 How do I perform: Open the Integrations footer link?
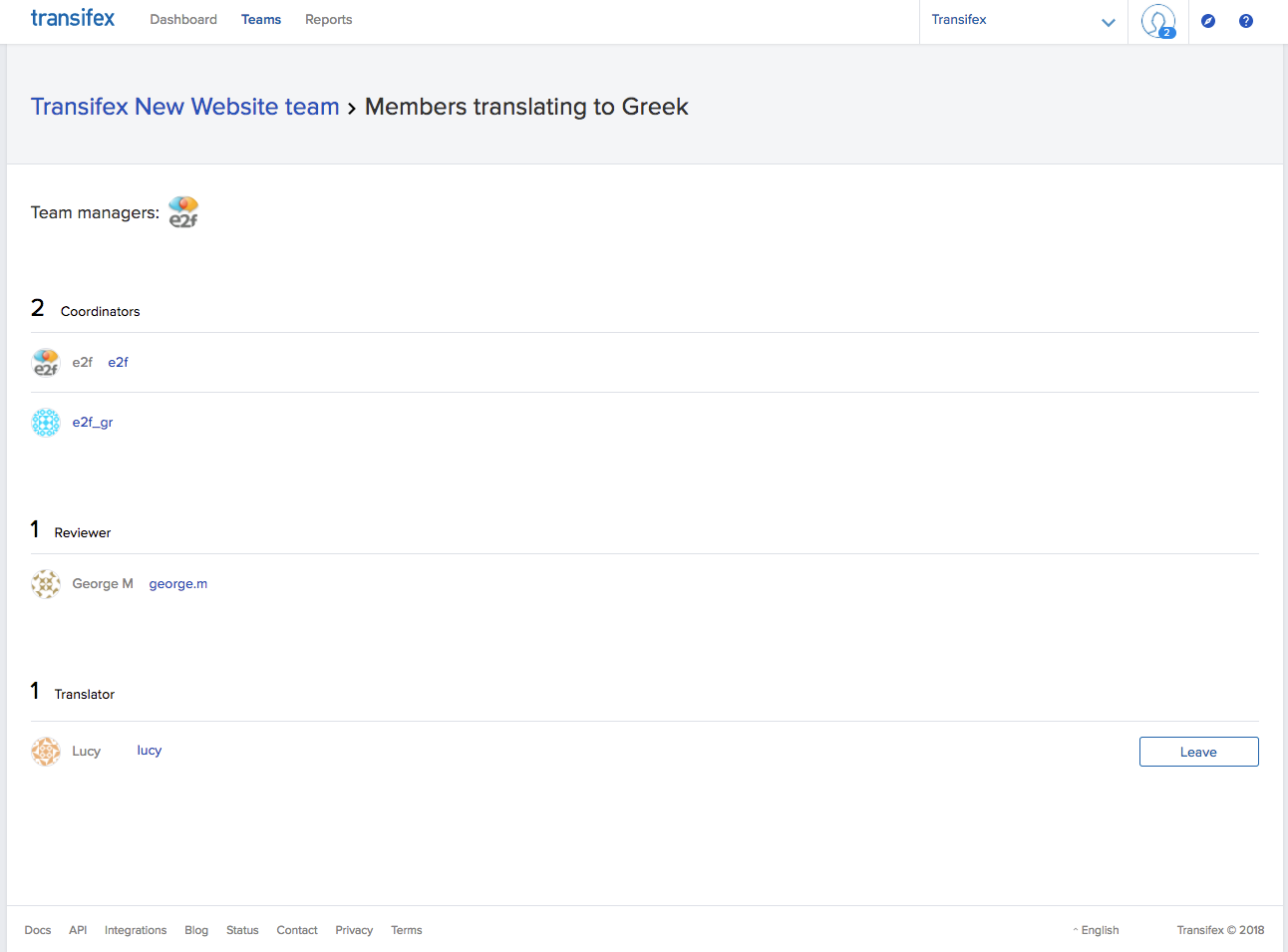pos(136,930)
